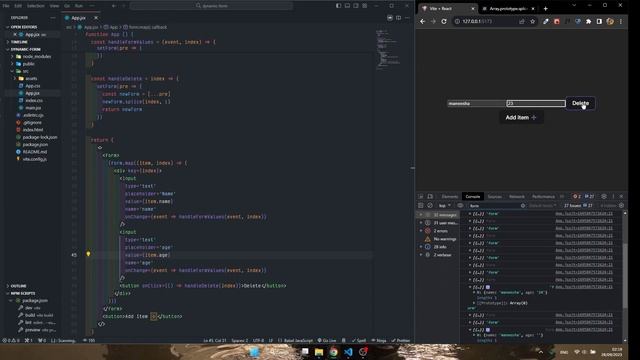Open the View menu in VS Code
Screen dimensions: 640x360
click(x=54, y=6)
